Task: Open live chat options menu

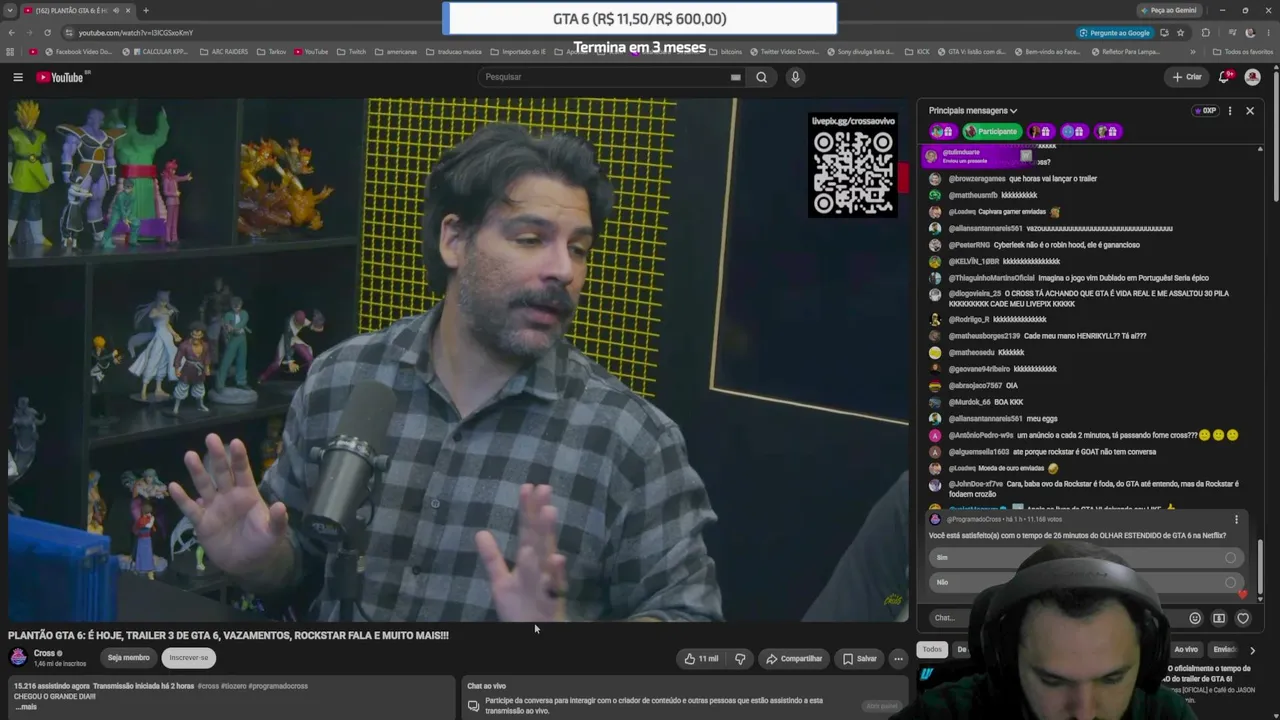Action: 1230,111
